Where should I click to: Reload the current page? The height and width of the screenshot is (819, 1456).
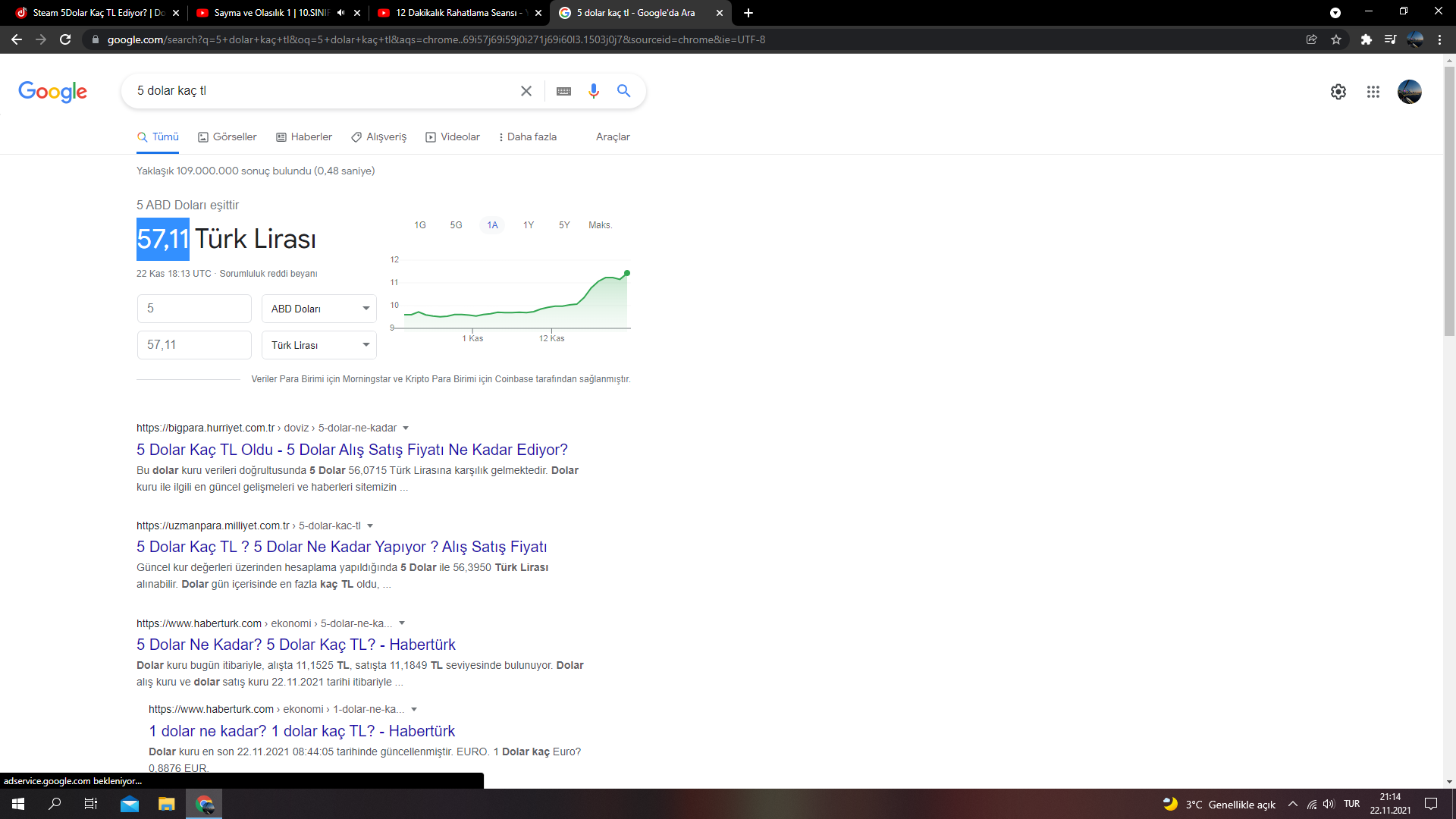pos(65,39)
